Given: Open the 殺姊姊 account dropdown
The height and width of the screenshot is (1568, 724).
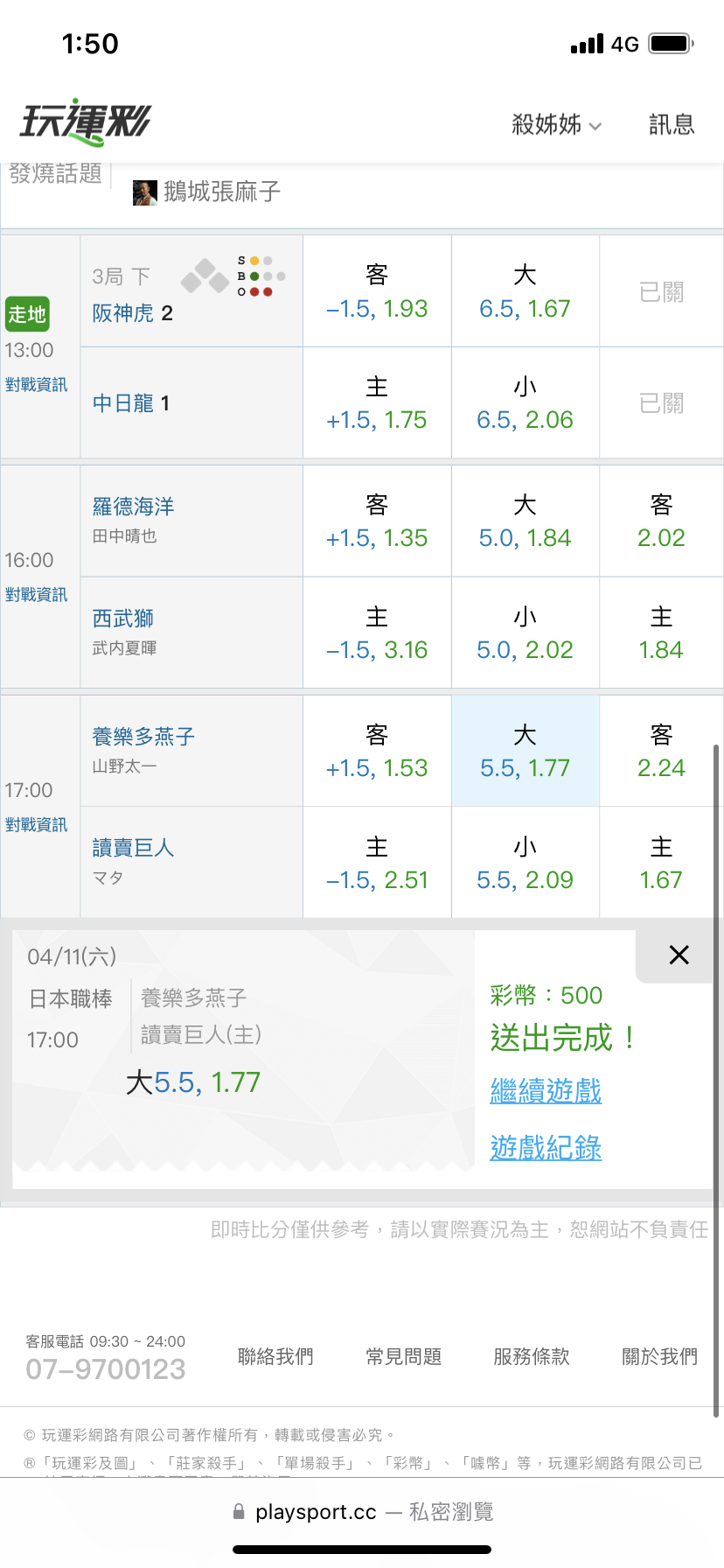Looking at the screenshot, I should [556, 125].
